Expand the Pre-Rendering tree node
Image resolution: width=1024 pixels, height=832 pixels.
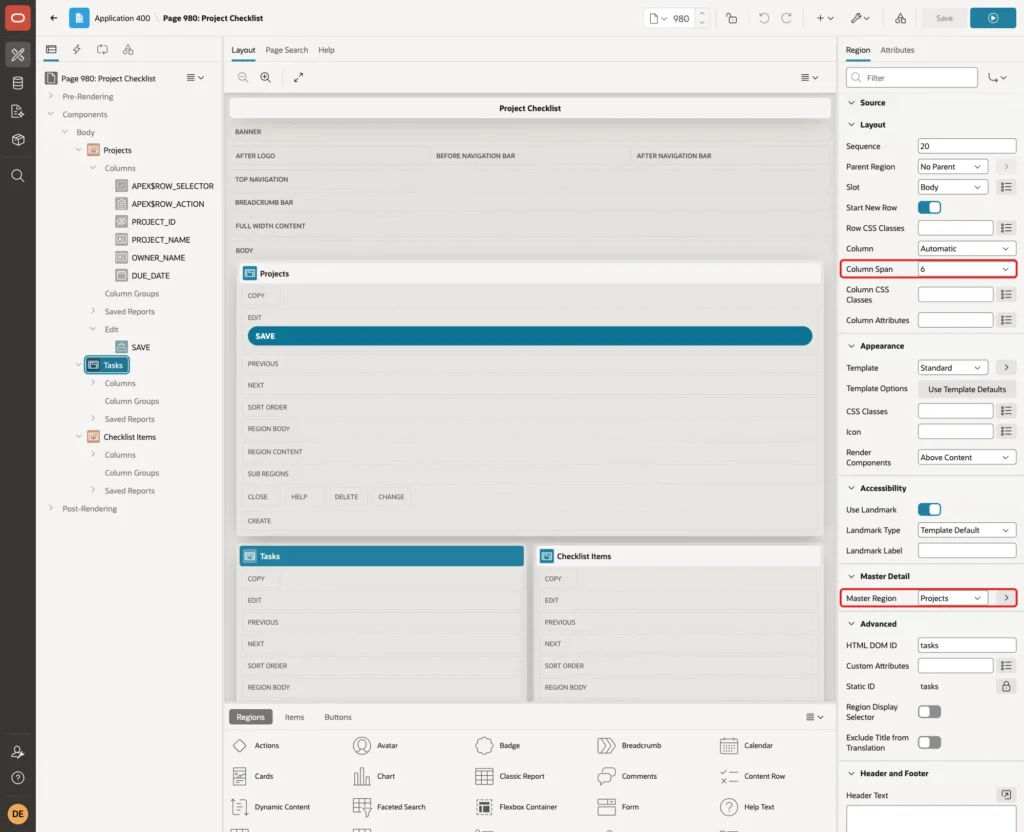click(51, 96)
